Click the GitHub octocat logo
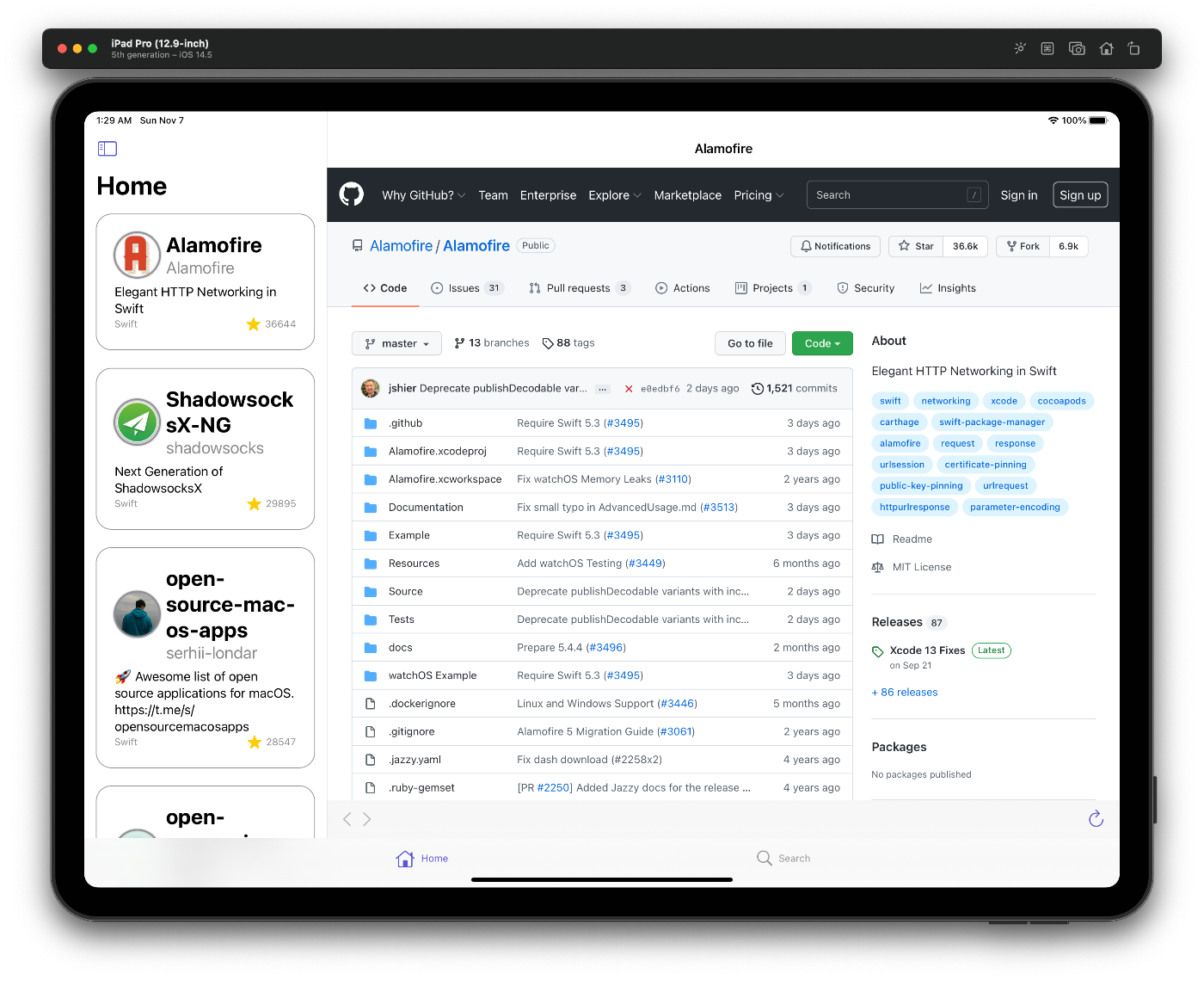Image resolution: width=1204 pixels, height=986 pixels. tap(352, 194)
